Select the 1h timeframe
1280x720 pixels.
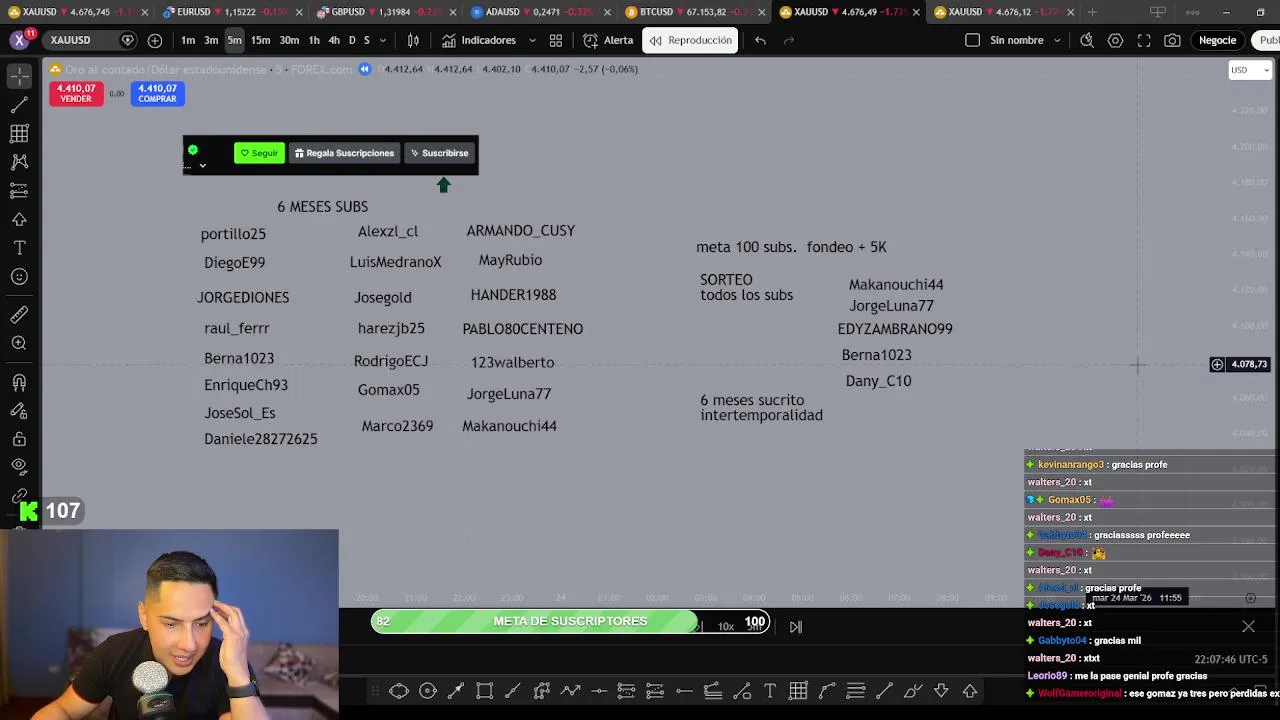coord(314,40)
